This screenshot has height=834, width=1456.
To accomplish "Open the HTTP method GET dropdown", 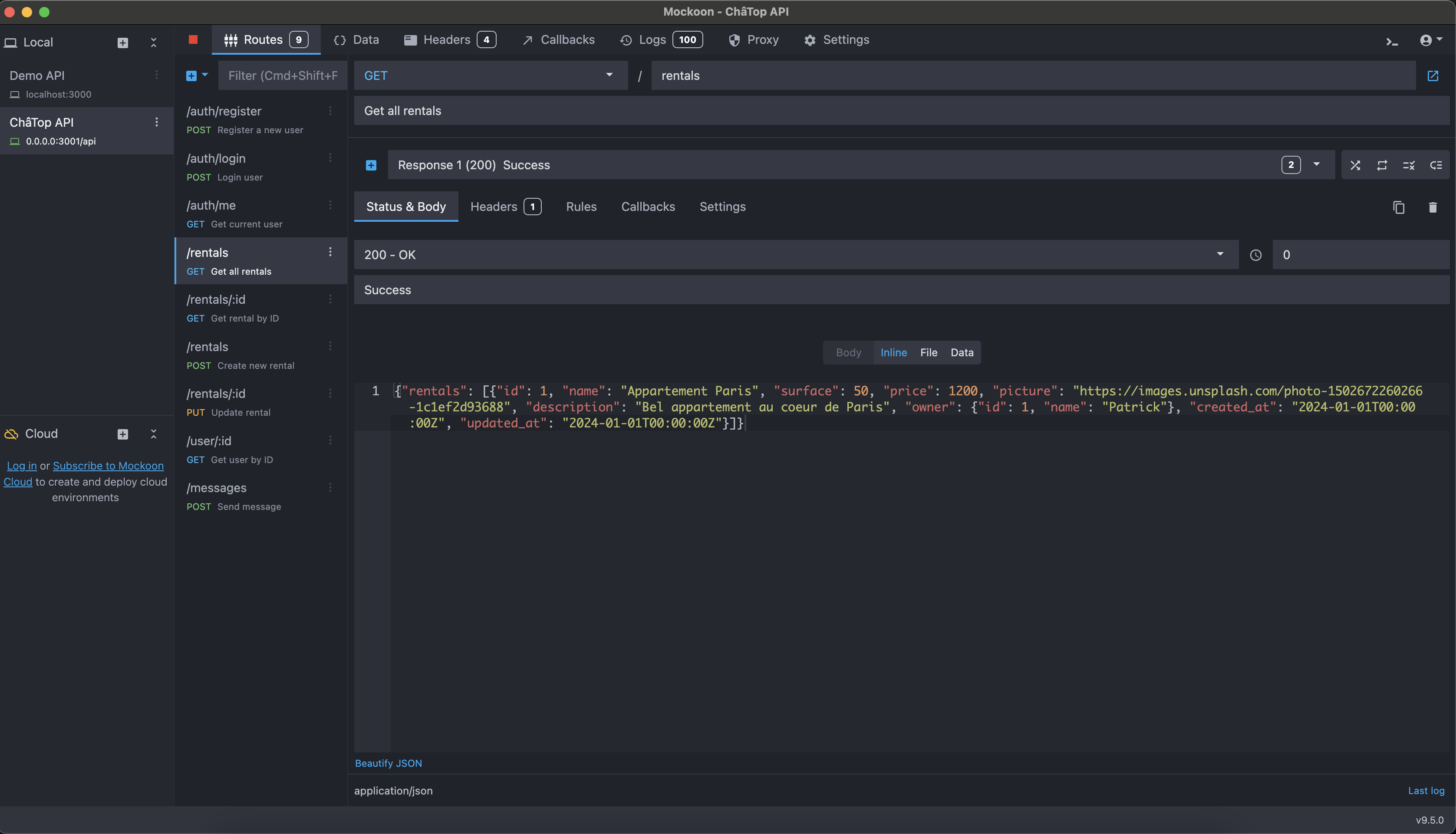I will click(491, 76).
